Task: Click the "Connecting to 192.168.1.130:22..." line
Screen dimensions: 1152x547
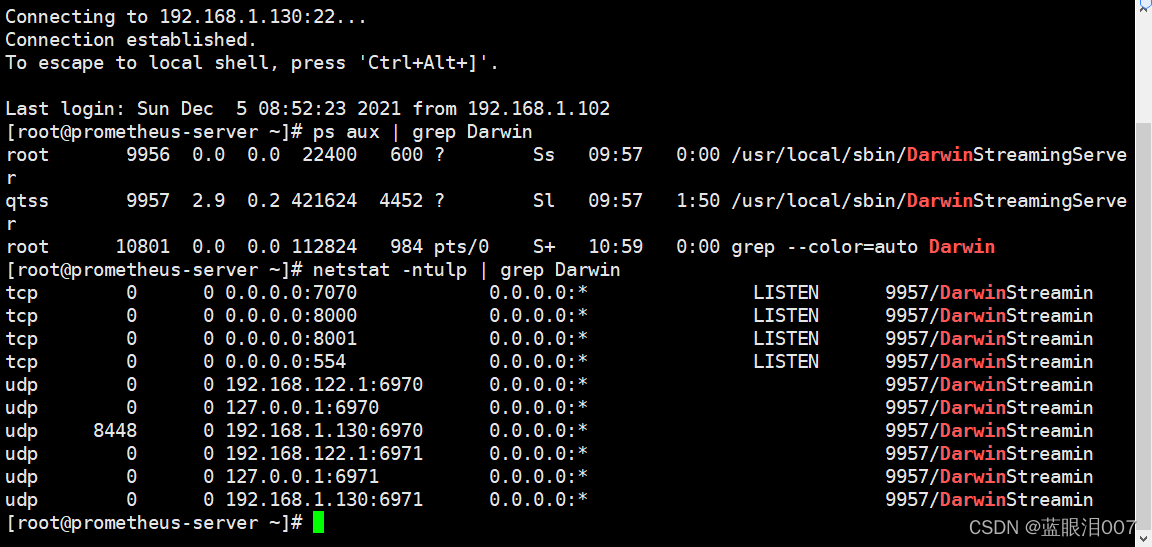Action: coord(186,17)
